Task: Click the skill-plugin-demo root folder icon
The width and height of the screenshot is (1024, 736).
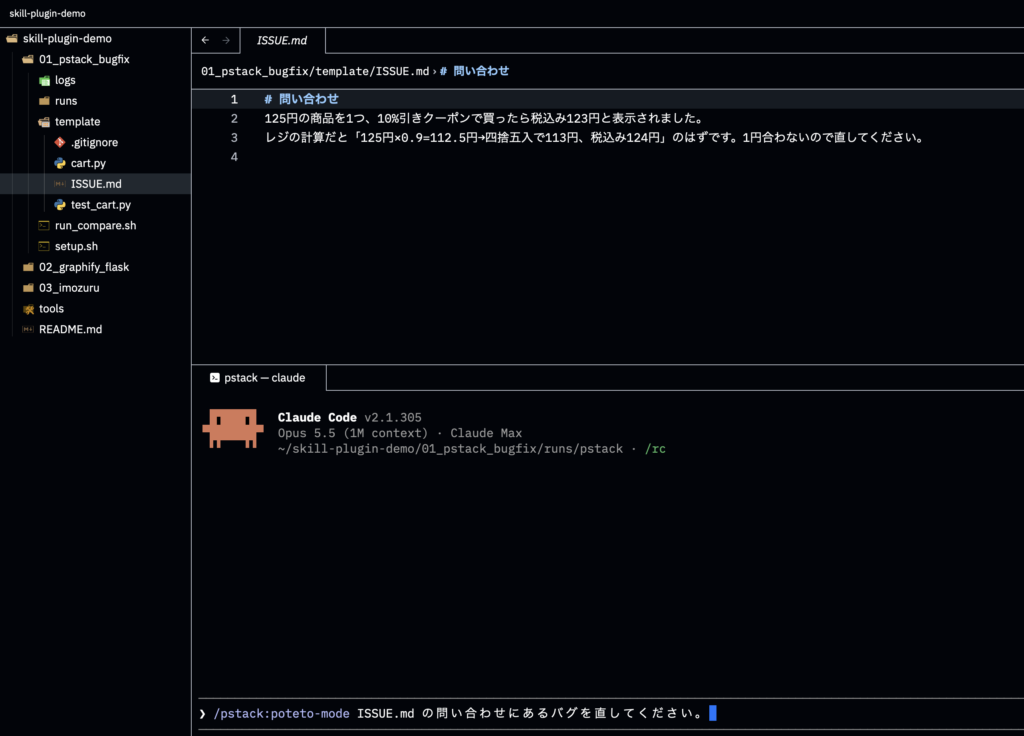Action: [x=12, y=39]
